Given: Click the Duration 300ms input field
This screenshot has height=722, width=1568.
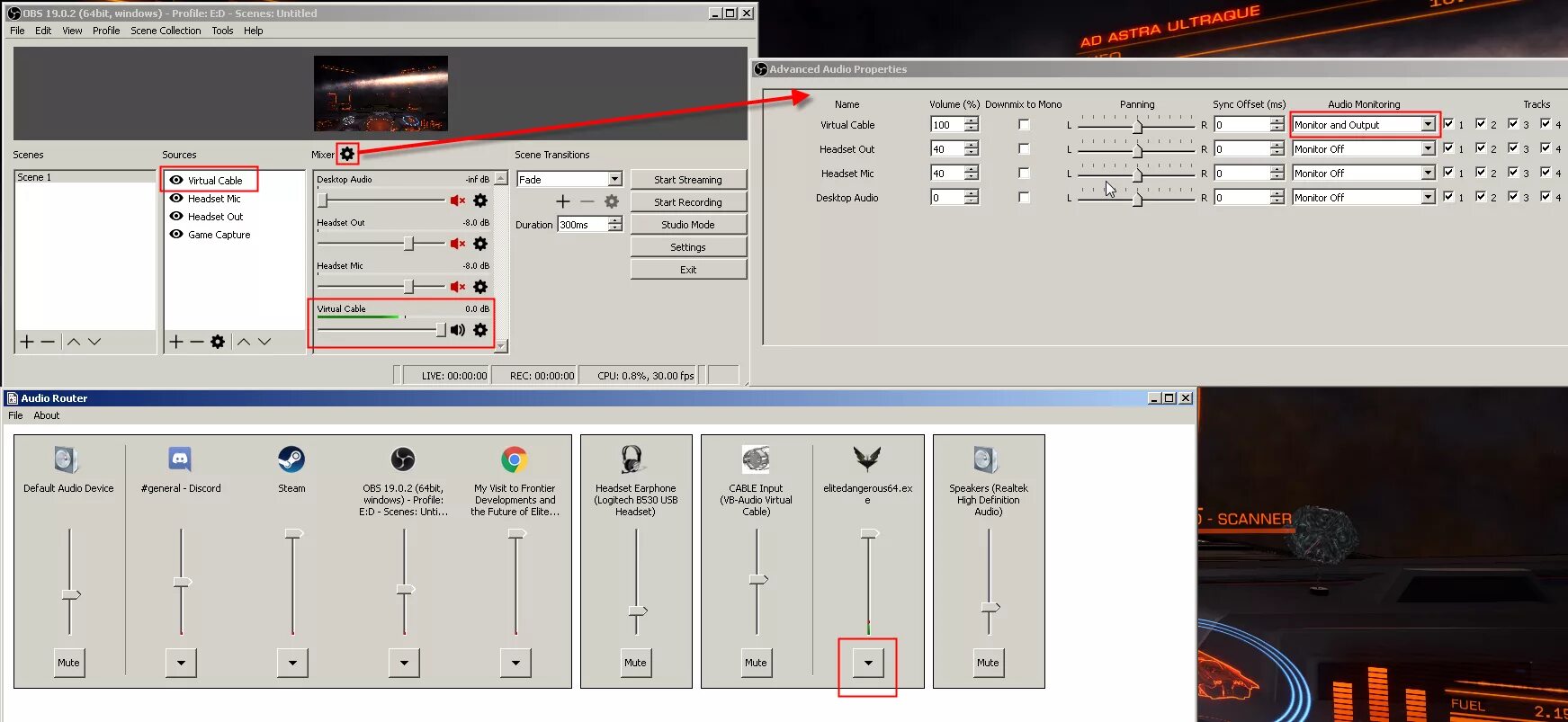Looking at the screenshot, I should pyautogui.click(x=583, y=225).
